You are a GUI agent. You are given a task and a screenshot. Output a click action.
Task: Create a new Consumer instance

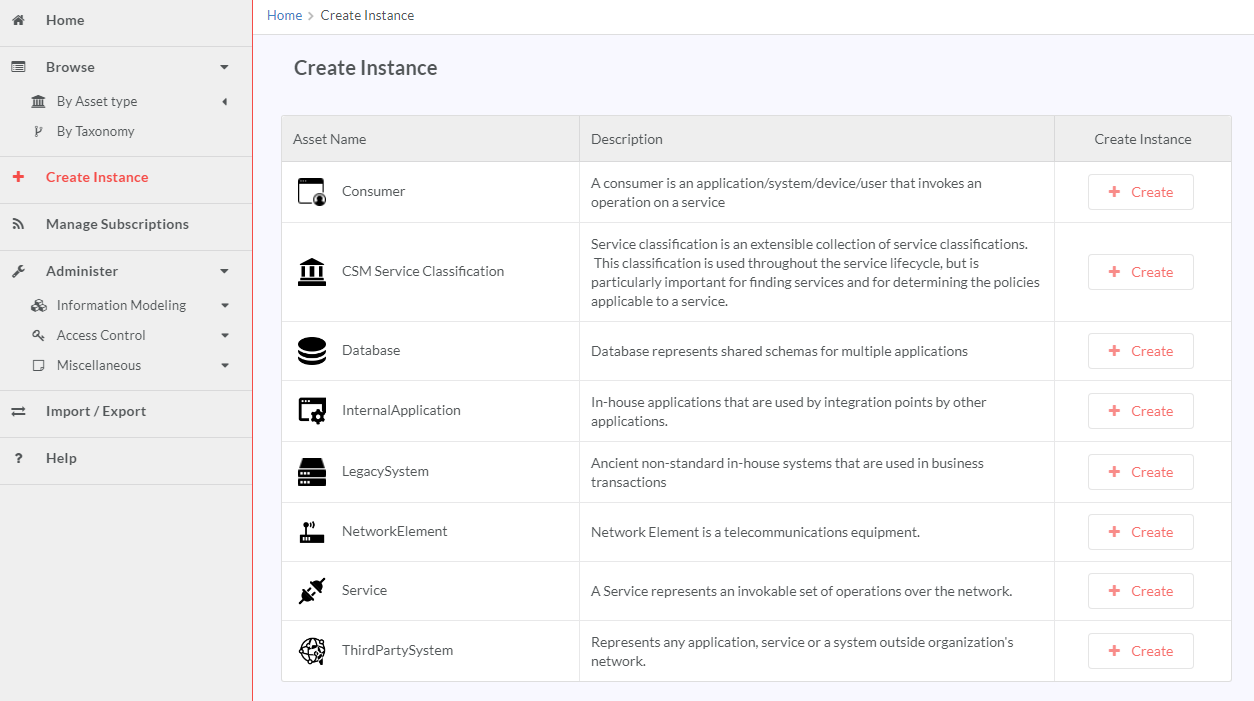pyautogui.click(x=1140, y=192)
